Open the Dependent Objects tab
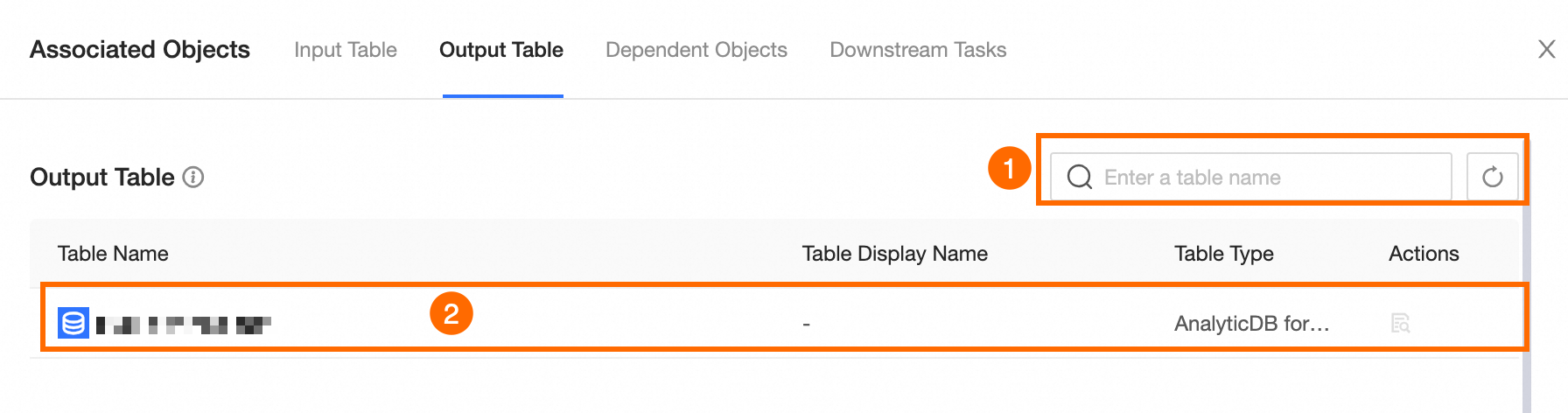 coord(696,50)
